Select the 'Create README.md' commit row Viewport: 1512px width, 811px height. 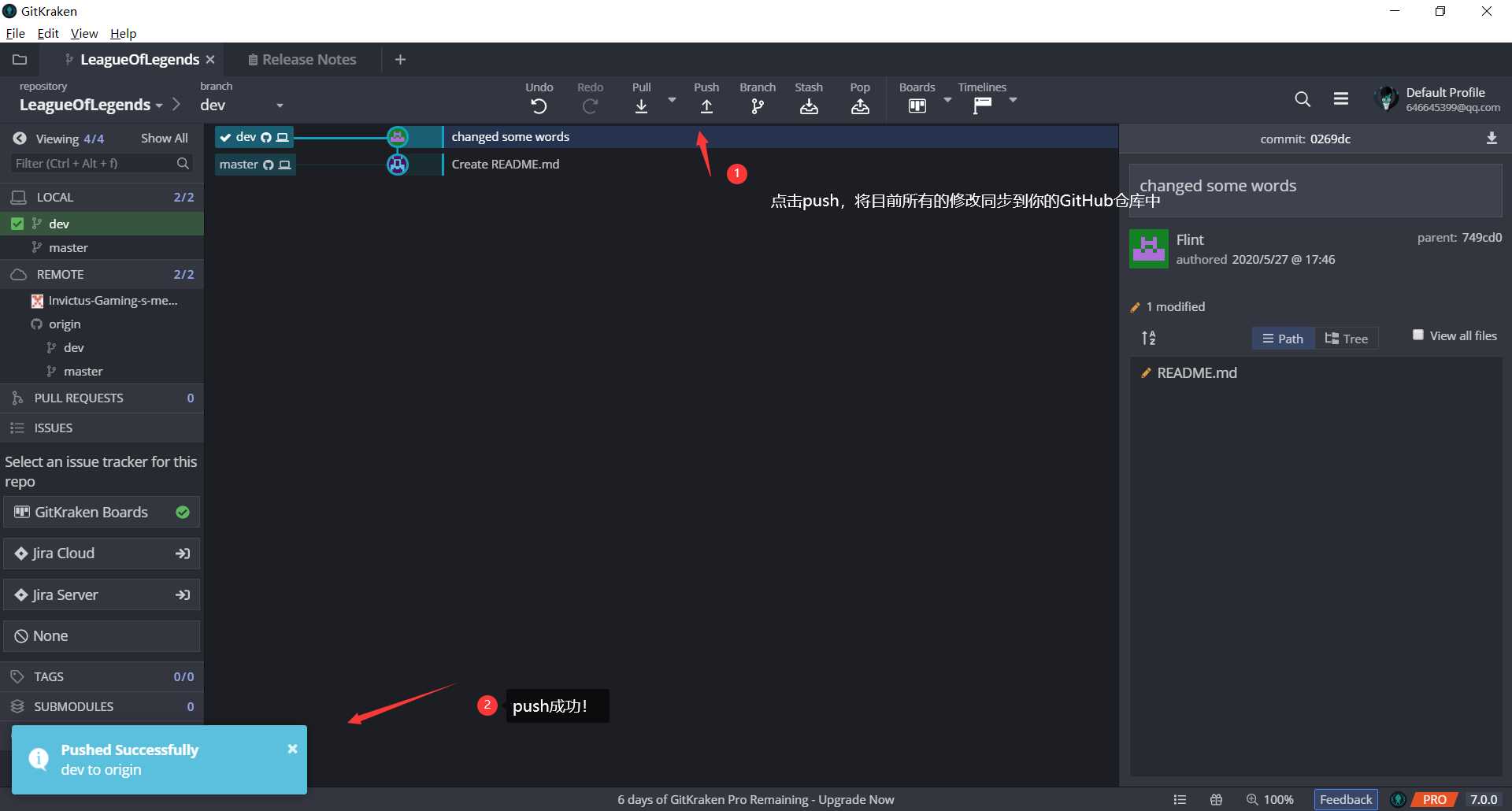pyautogui.click(x=665, y=165)
